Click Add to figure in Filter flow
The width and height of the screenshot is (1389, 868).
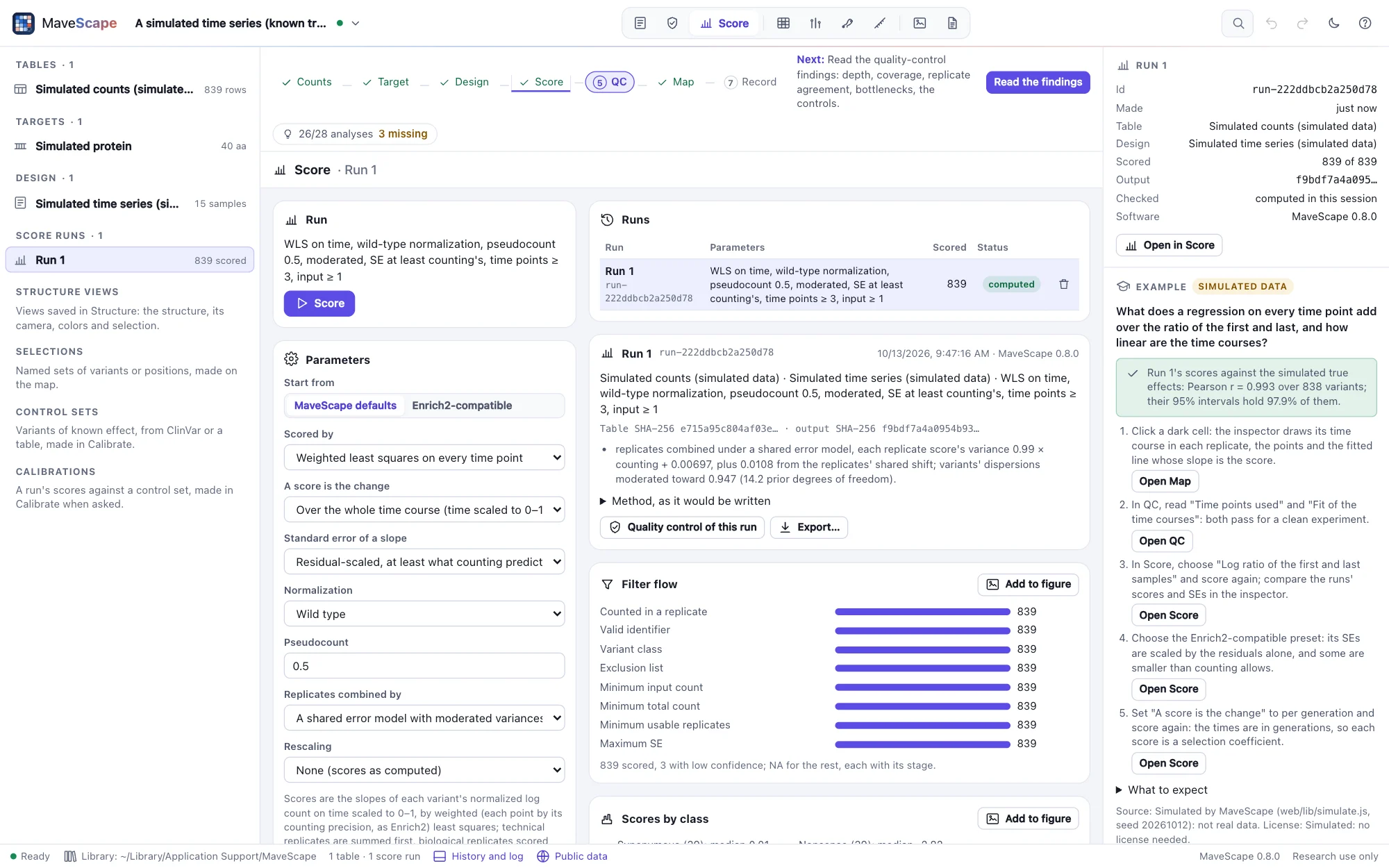click(x=1028, y=584)
